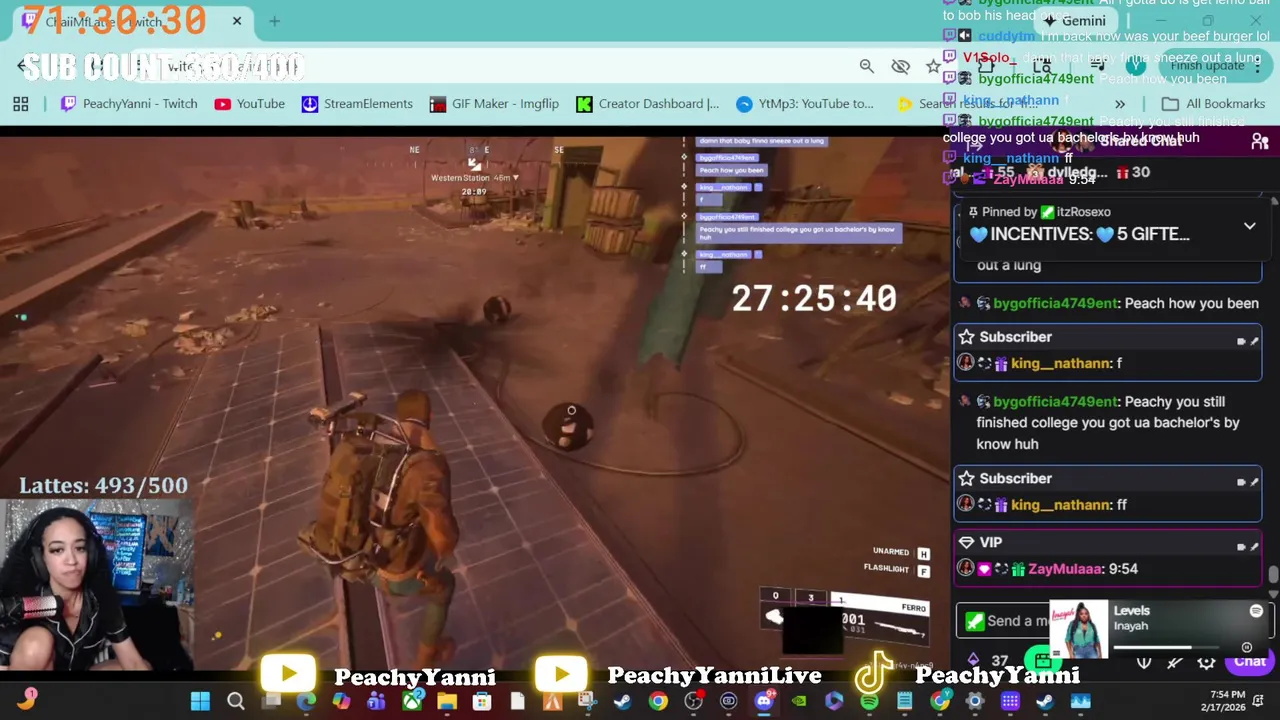Screen dimensions: 1280x720
Task: Open the apps grid on bookmarks bar
Action: click(20, 104)
